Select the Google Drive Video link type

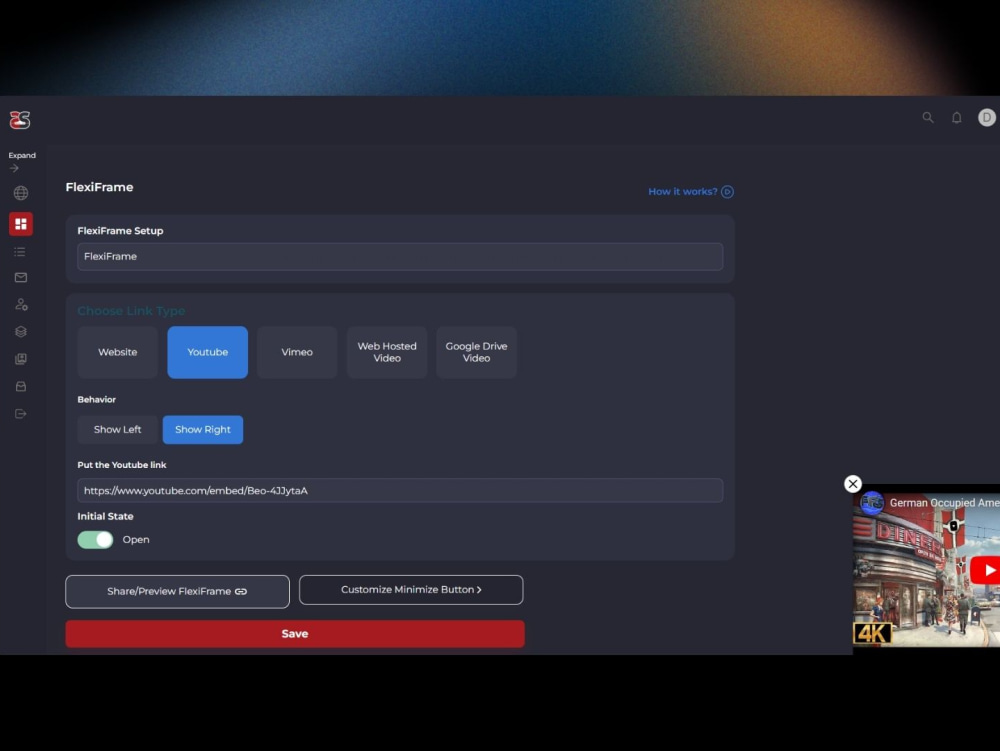click(x=476, y=352)
